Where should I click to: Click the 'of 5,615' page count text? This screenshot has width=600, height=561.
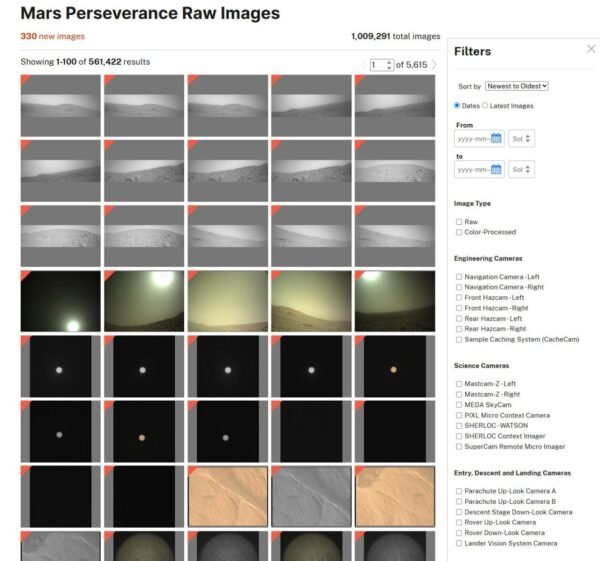pos(411,65)
